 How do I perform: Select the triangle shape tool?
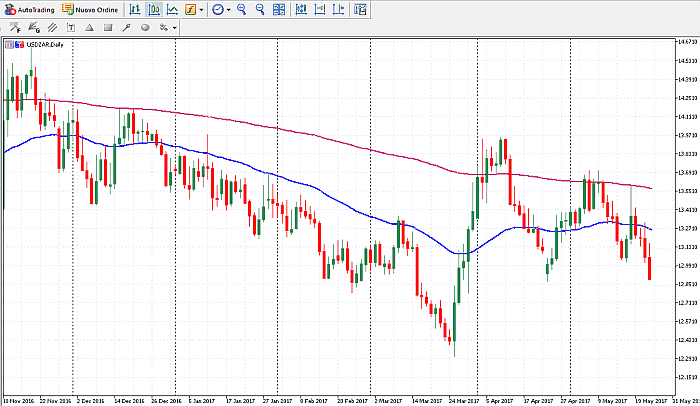90,27
